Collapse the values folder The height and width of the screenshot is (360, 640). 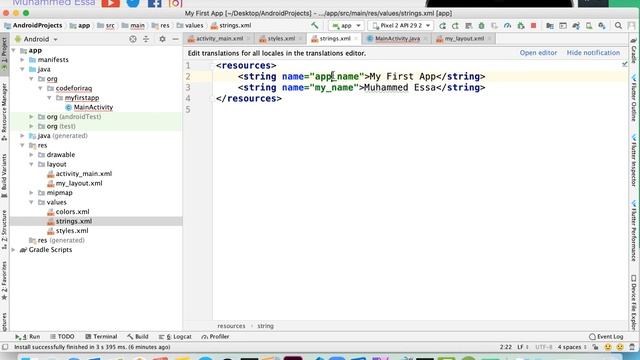32,202
